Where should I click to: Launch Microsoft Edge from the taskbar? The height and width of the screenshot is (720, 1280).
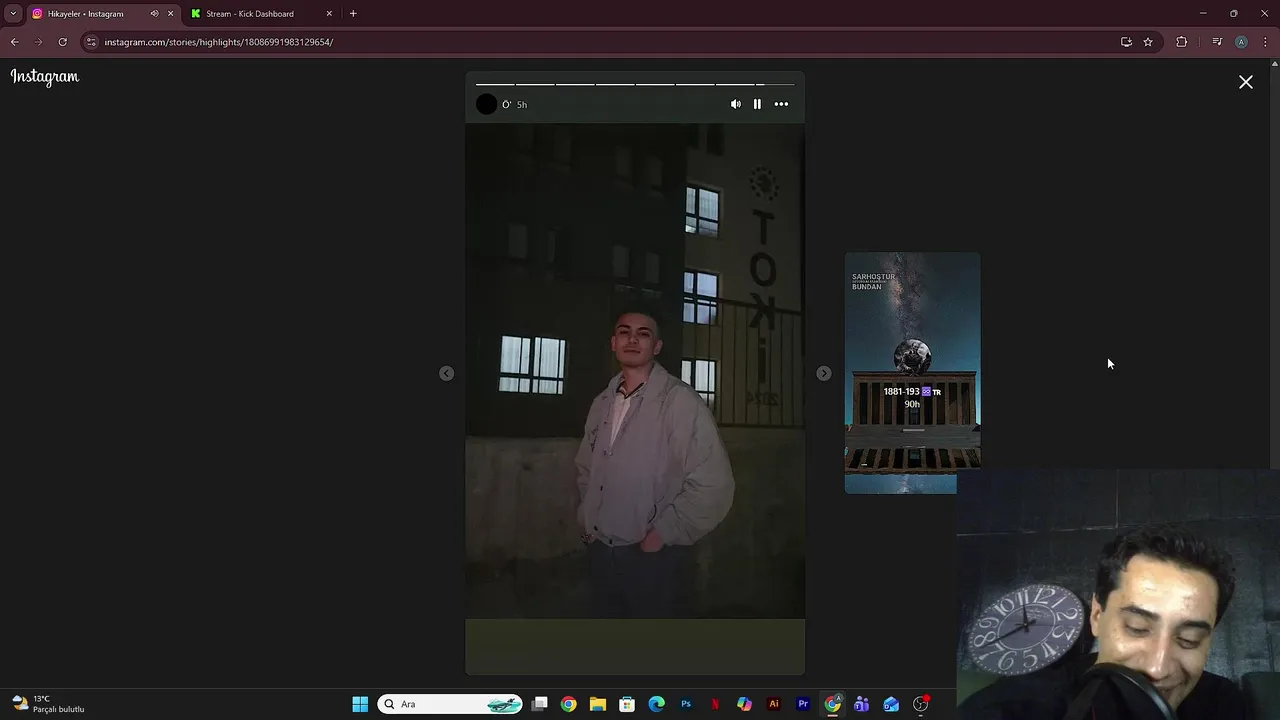click(656, 704)
